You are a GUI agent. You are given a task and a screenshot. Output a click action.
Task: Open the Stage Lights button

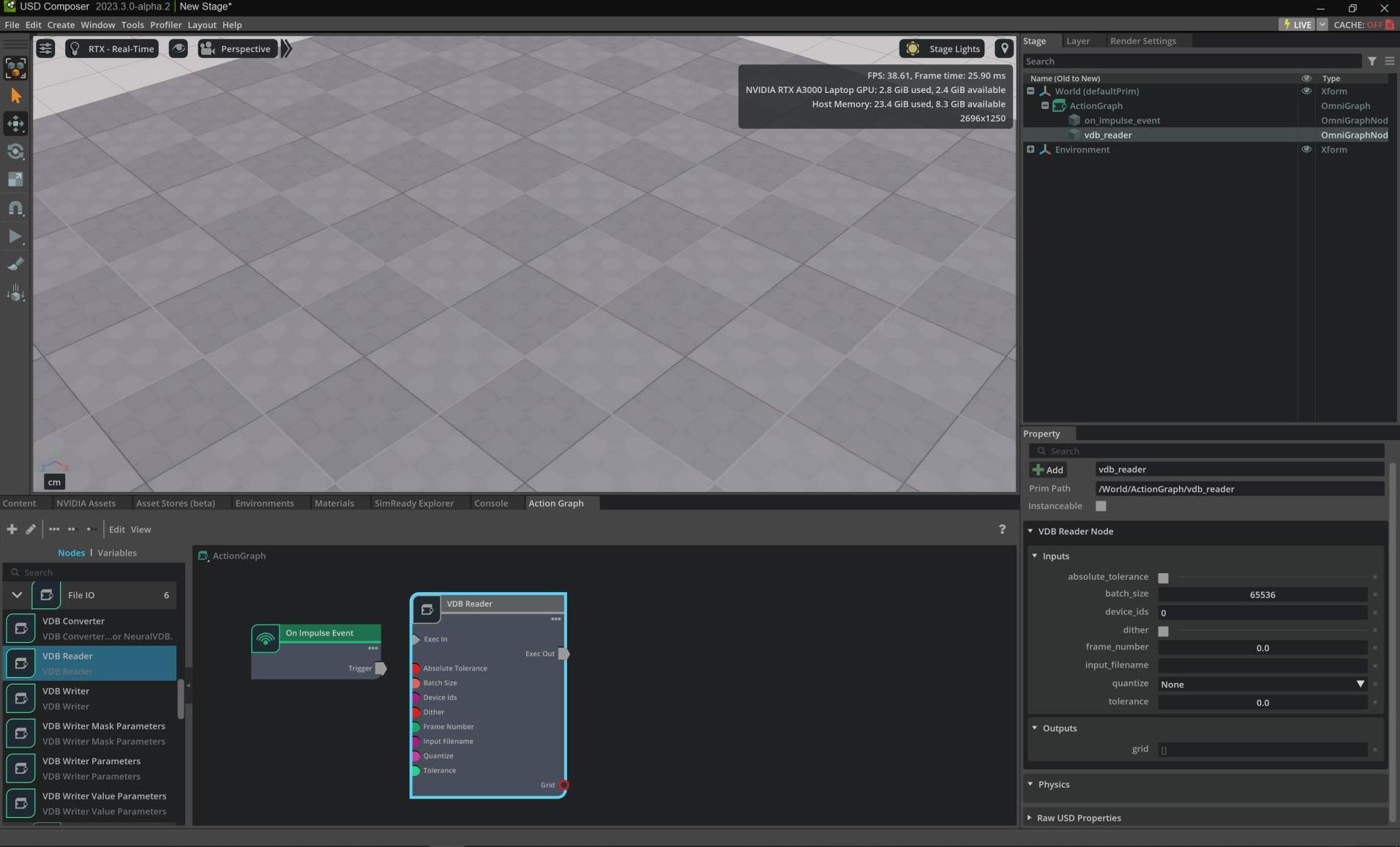point(943,49)
